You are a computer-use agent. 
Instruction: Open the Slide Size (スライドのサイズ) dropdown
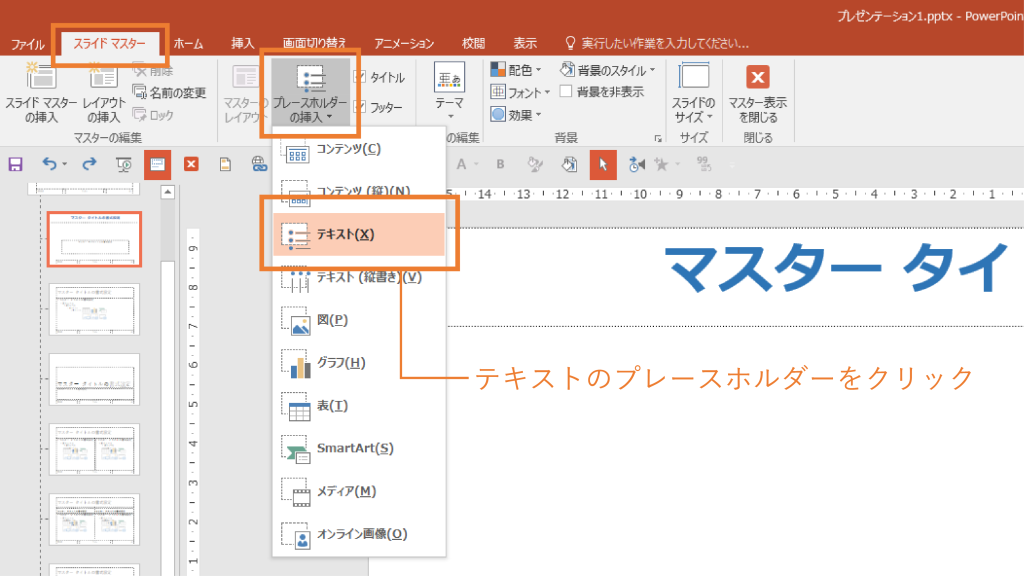coord(694,93)
